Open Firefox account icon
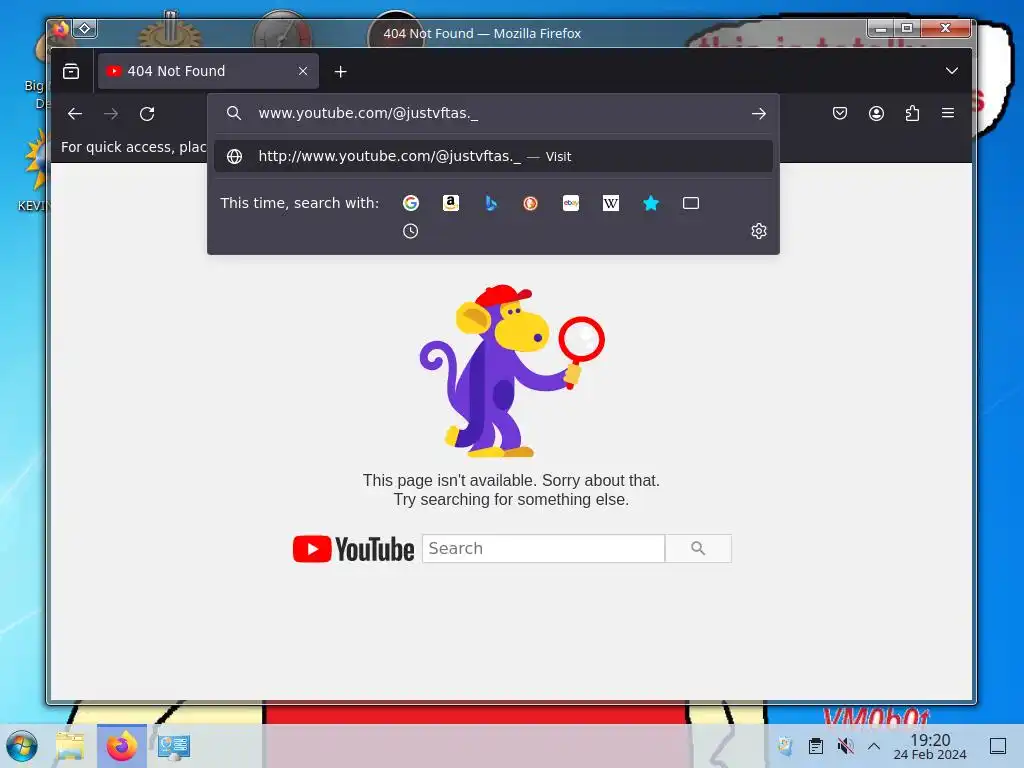 tap(876, 113)
